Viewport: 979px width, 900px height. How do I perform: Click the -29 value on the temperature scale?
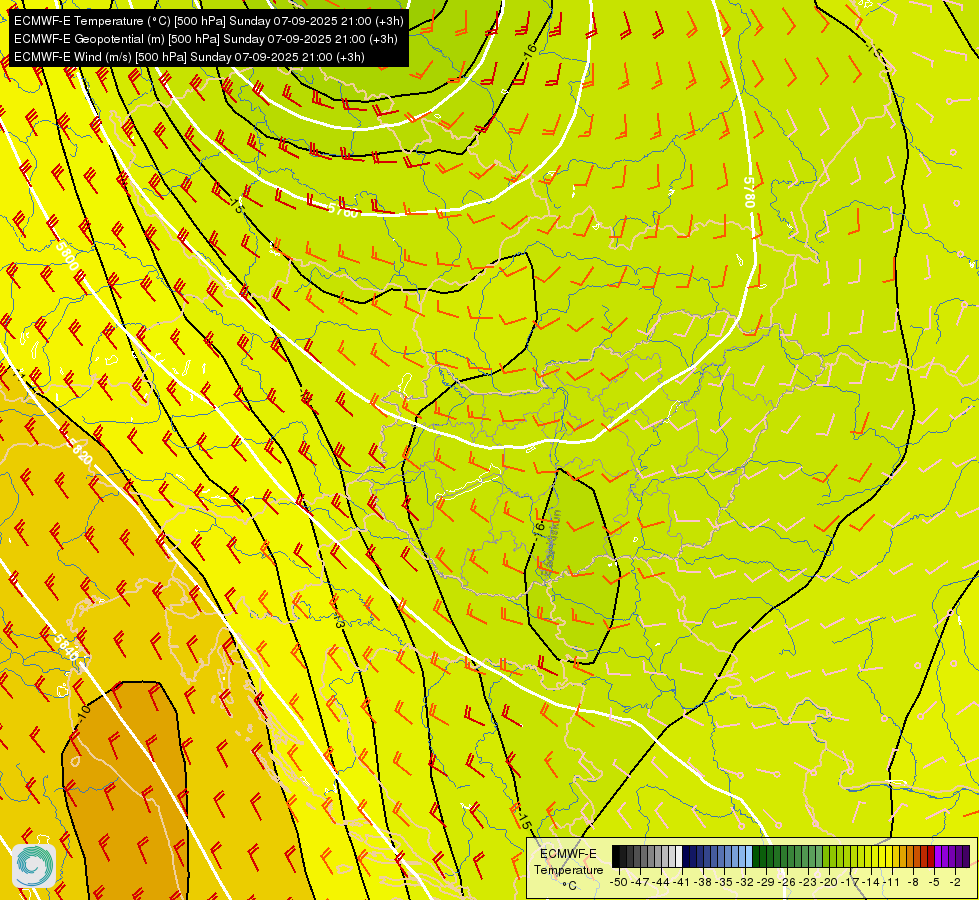(x=766, y=882)
